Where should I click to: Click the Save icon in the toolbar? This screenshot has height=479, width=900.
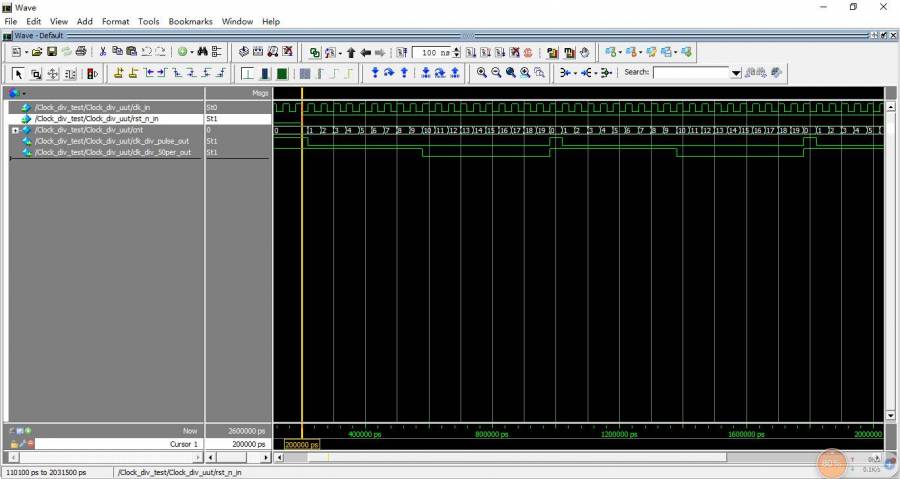(x=52, y=52)
